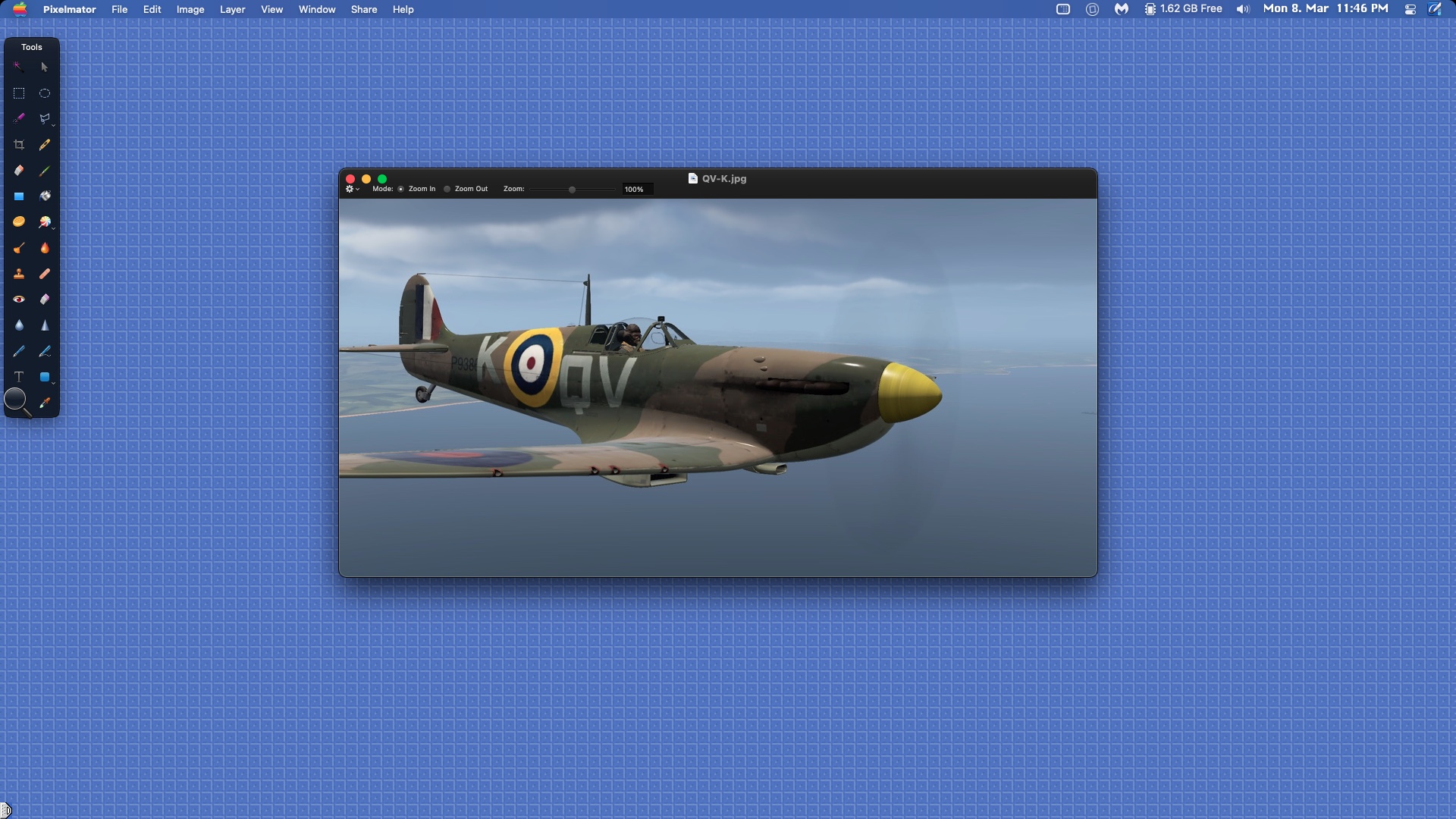Select the Elliptical Marquee tool

point(45,93)
